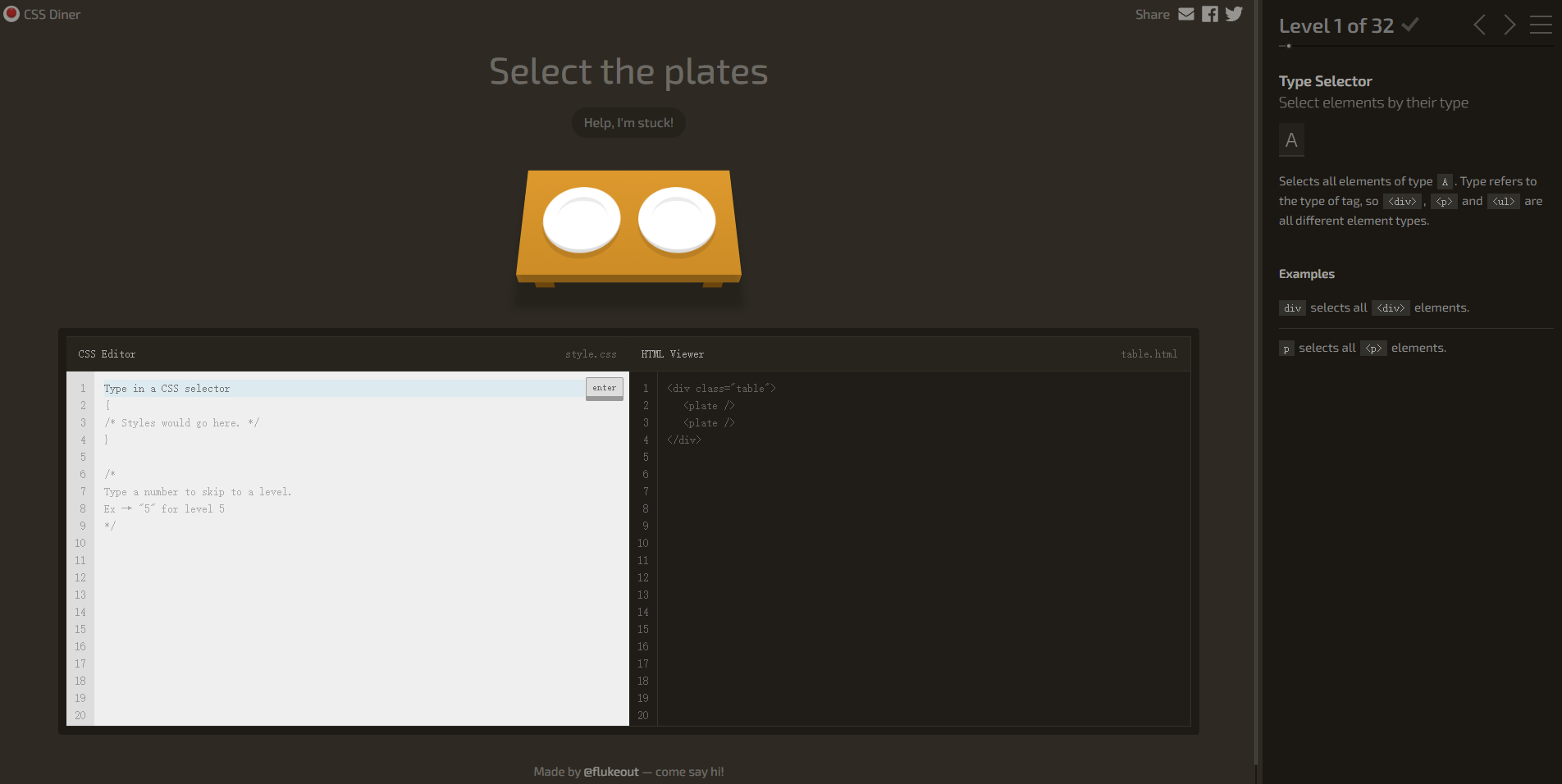Screen dimensions: 1562x784
Task: Select first <plate /> line in HTML Viewer
Action: point(709,406)
